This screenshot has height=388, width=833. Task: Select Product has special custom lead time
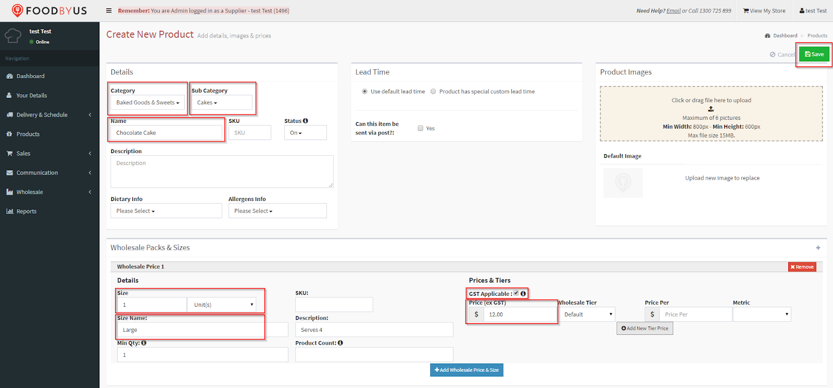point(434,91)
